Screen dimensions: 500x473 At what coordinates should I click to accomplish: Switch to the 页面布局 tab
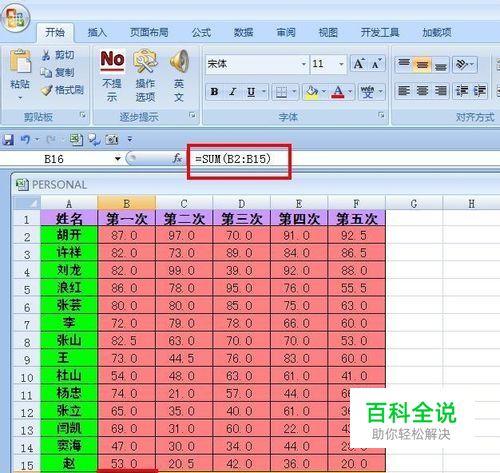point(149,32)
